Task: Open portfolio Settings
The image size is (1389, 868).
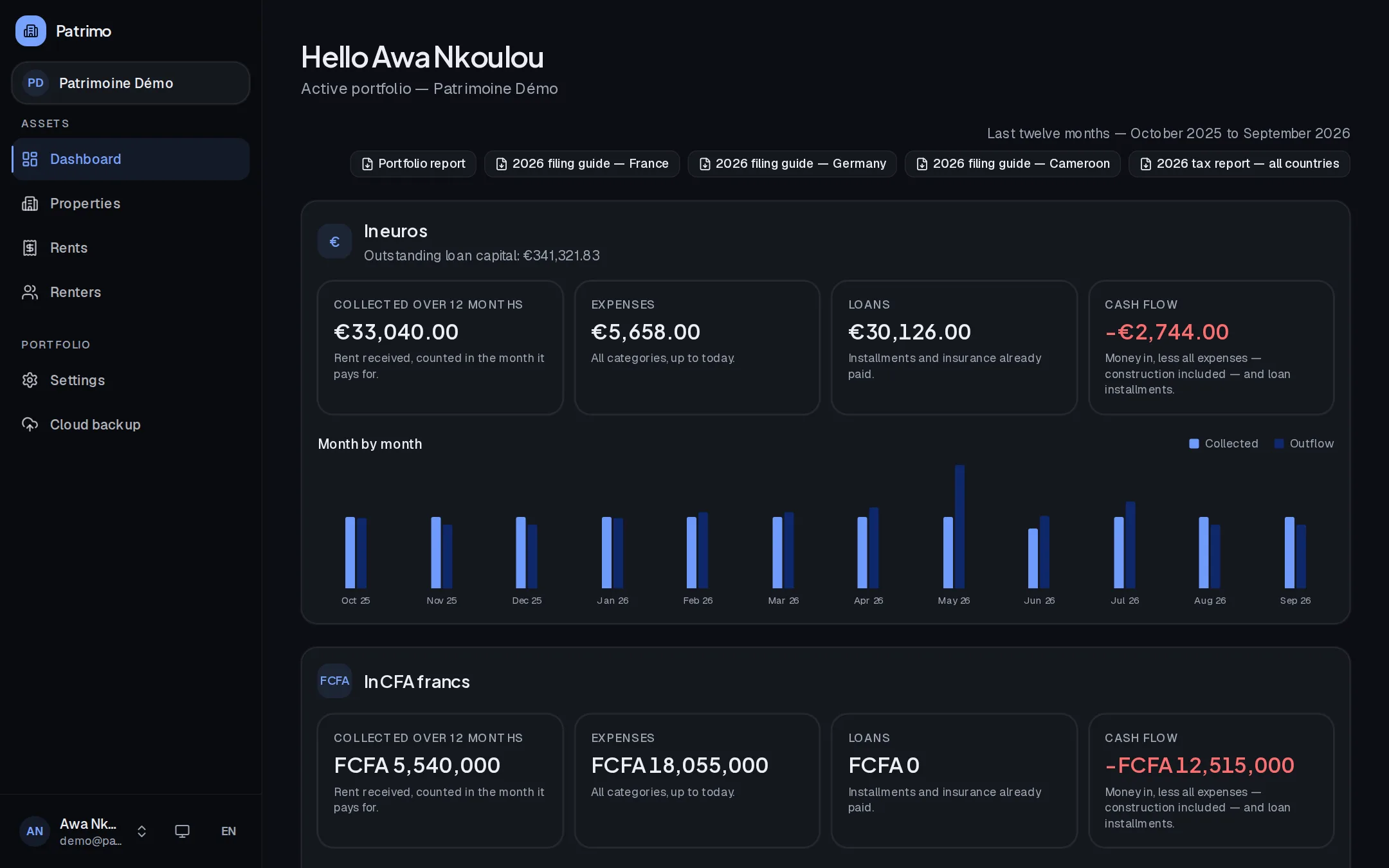Action: point(131,380)
